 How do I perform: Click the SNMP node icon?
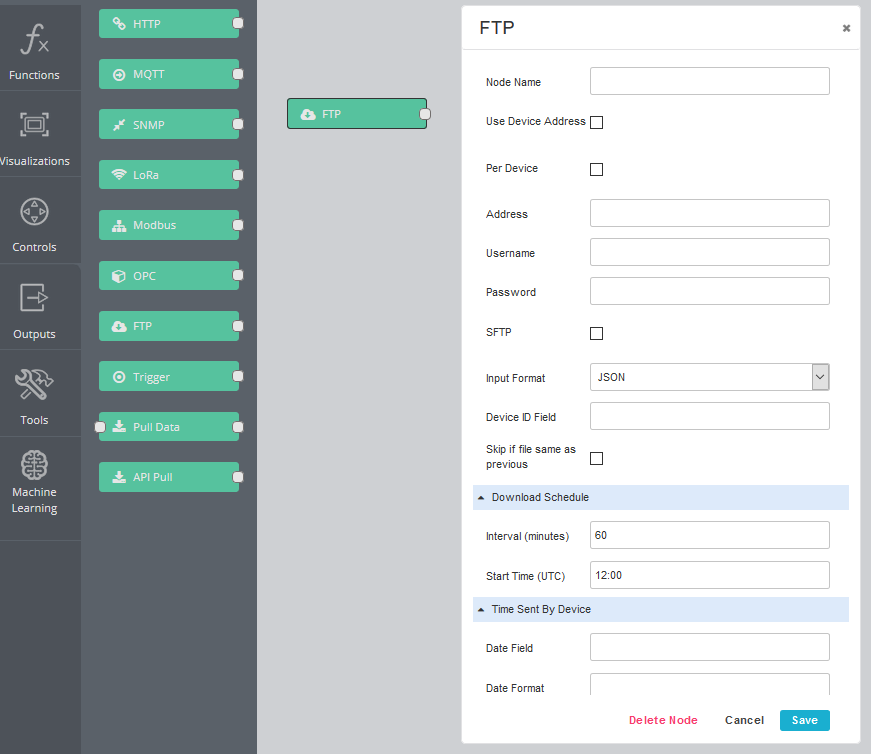[119, 124]
